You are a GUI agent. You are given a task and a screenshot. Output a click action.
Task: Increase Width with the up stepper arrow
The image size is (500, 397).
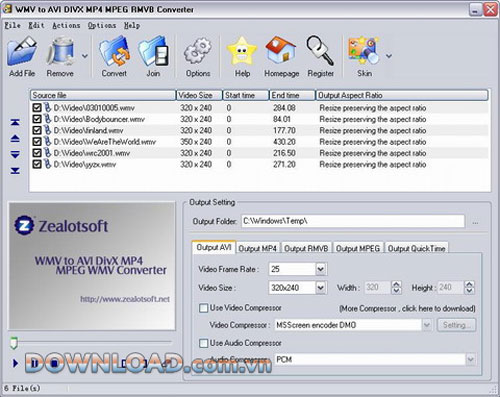396,284
